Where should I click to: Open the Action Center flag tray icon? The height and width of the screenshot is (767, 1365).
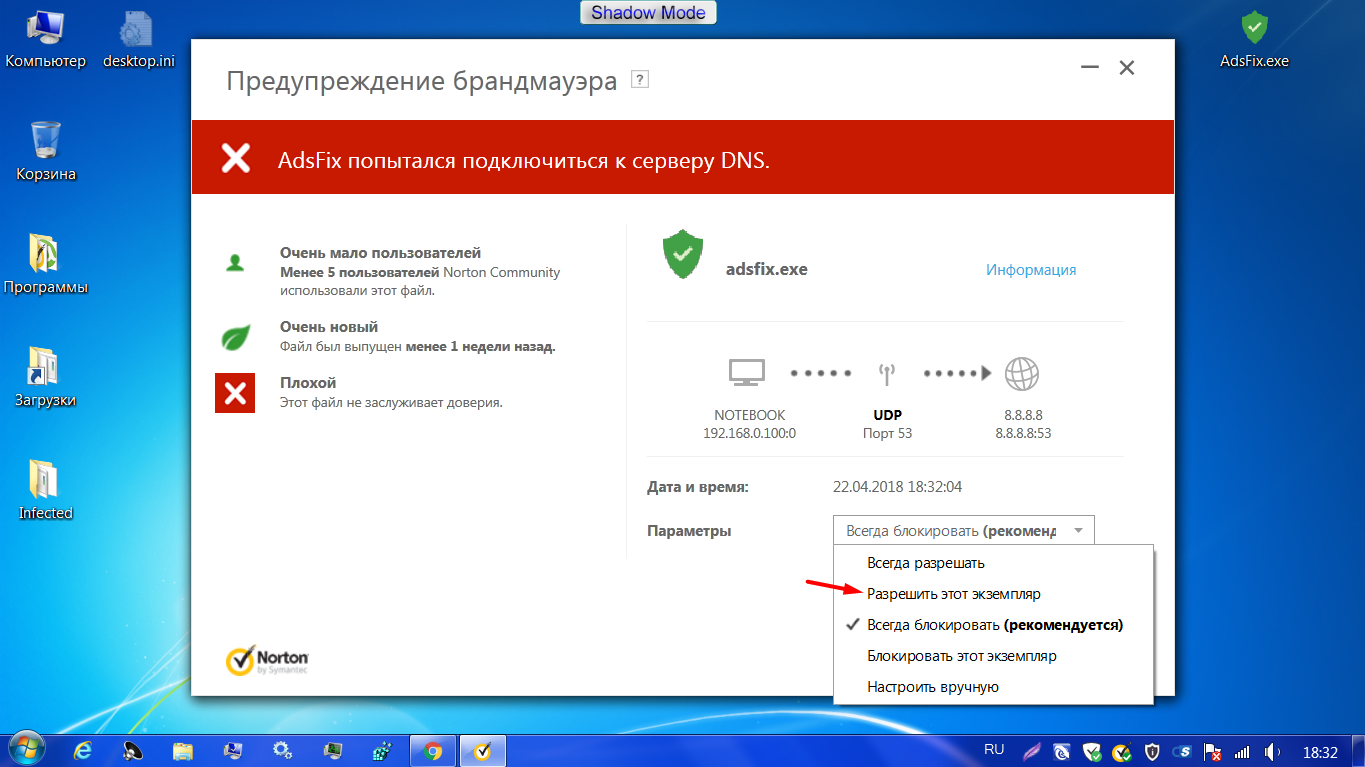[x=1214, y=752]
